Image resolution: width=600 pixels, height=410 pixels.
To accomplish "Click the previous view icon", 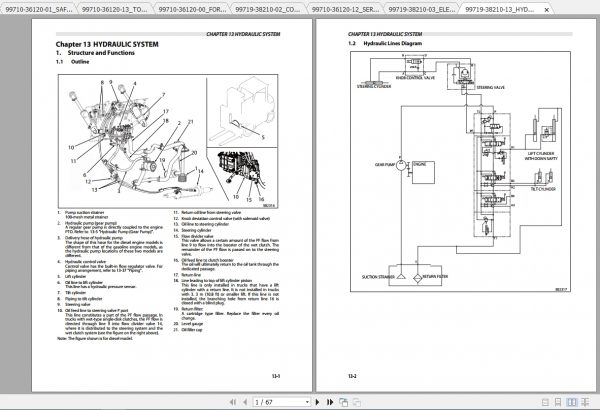I will click(x=344, y=402).
